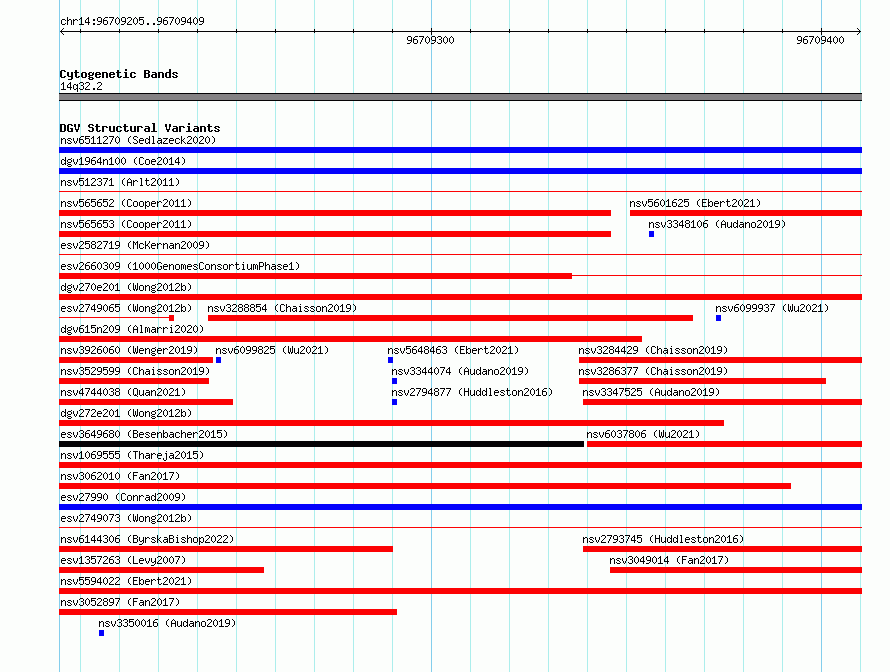Click nsv3049014 (Fan2017) label

tap(669, 560)
